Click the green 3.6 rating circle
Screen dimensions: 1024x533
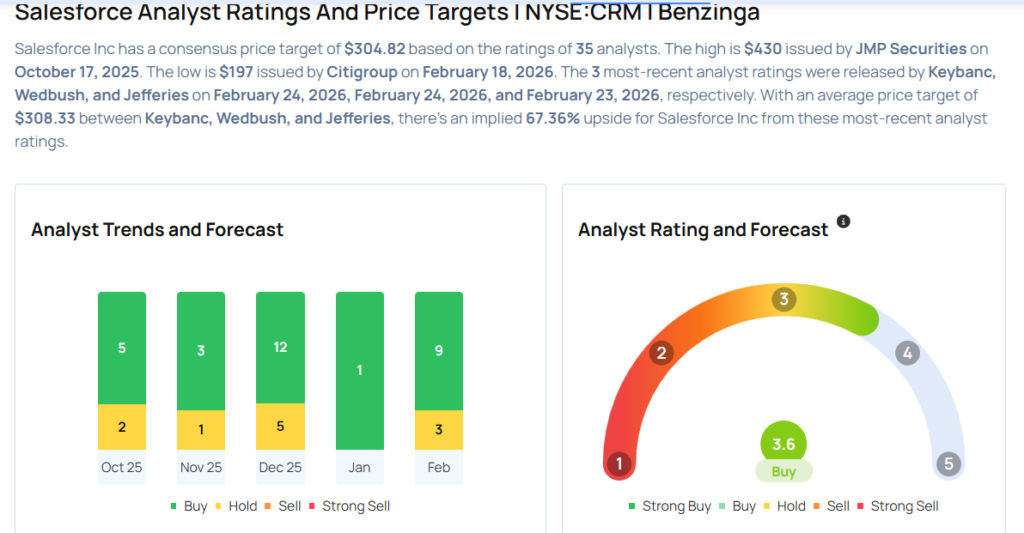tap(783, 443)
